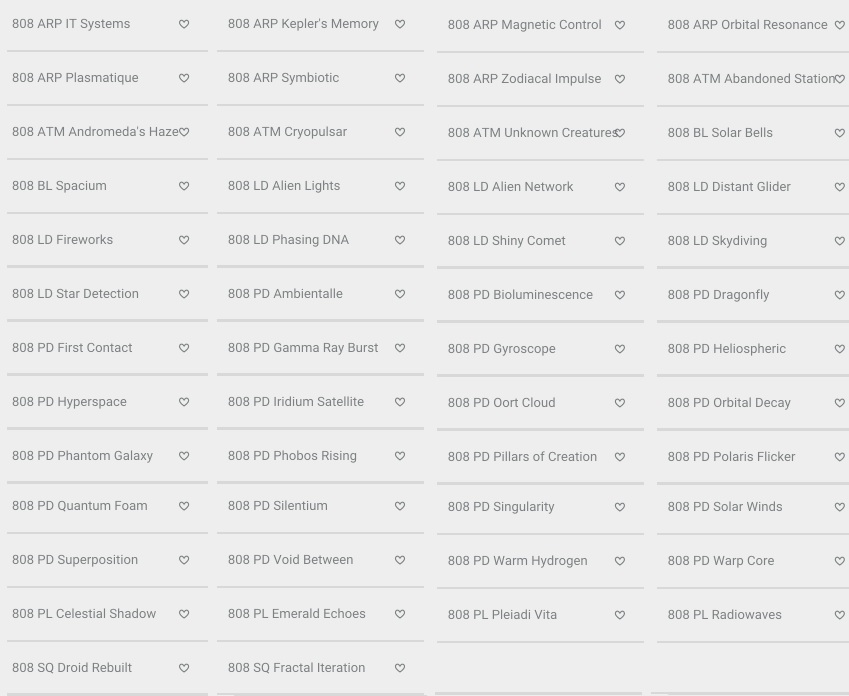Toggle favorite for 808 PD Silentium
The image size is (849, 696).
[x=400, y=506]
